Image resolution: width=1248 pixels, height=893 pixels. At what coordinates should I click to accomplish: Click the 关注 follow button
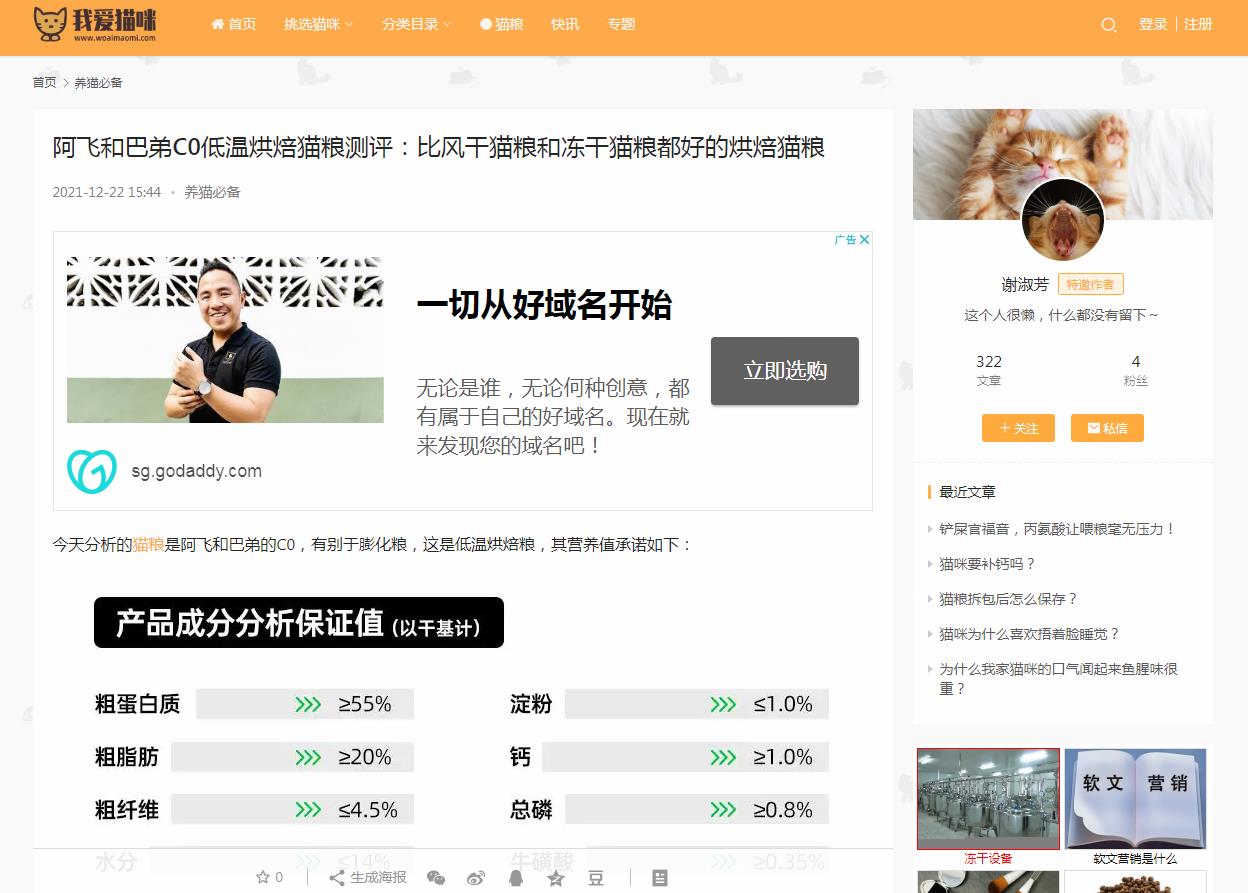[1018, 428]
